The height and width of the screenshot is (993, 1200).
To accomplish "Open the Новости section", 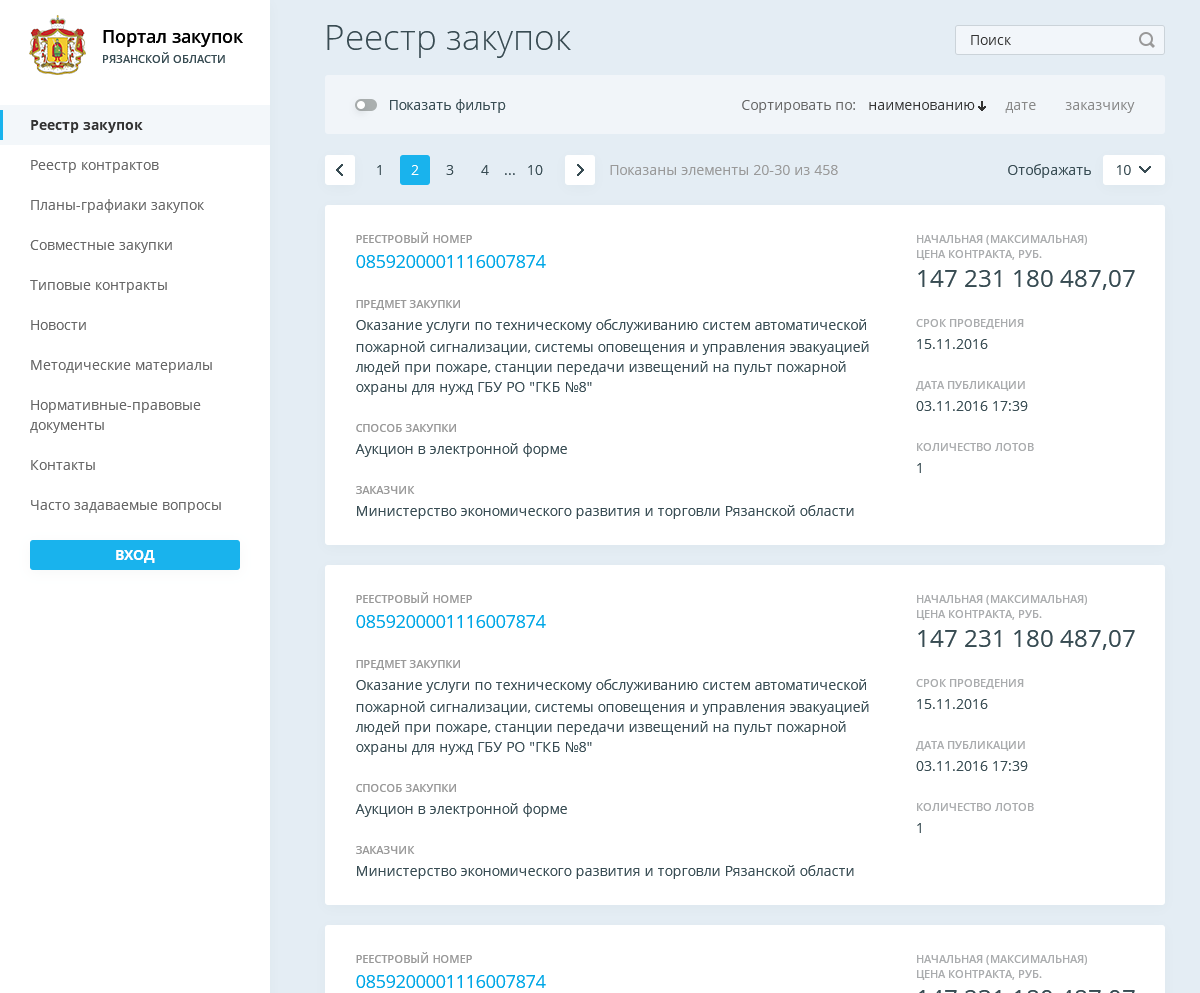I will click(58, 325).
